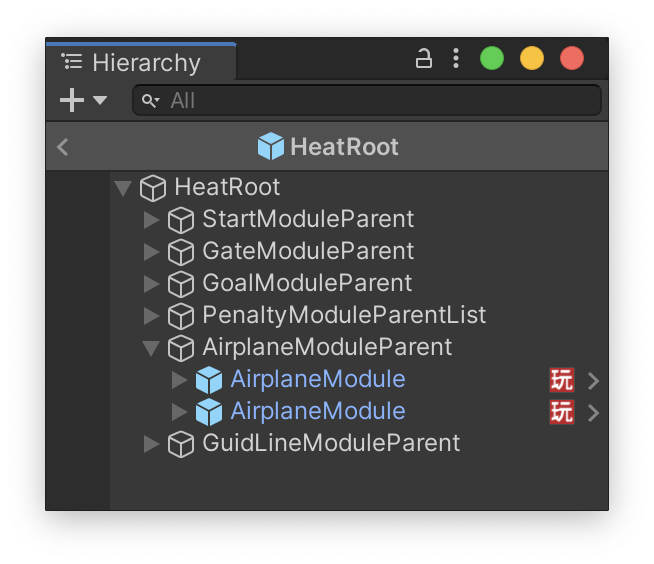Click the PenaltyModuleParentList cube icon
This screenshot has height=564, width=654.
click(x=180, y=315)
